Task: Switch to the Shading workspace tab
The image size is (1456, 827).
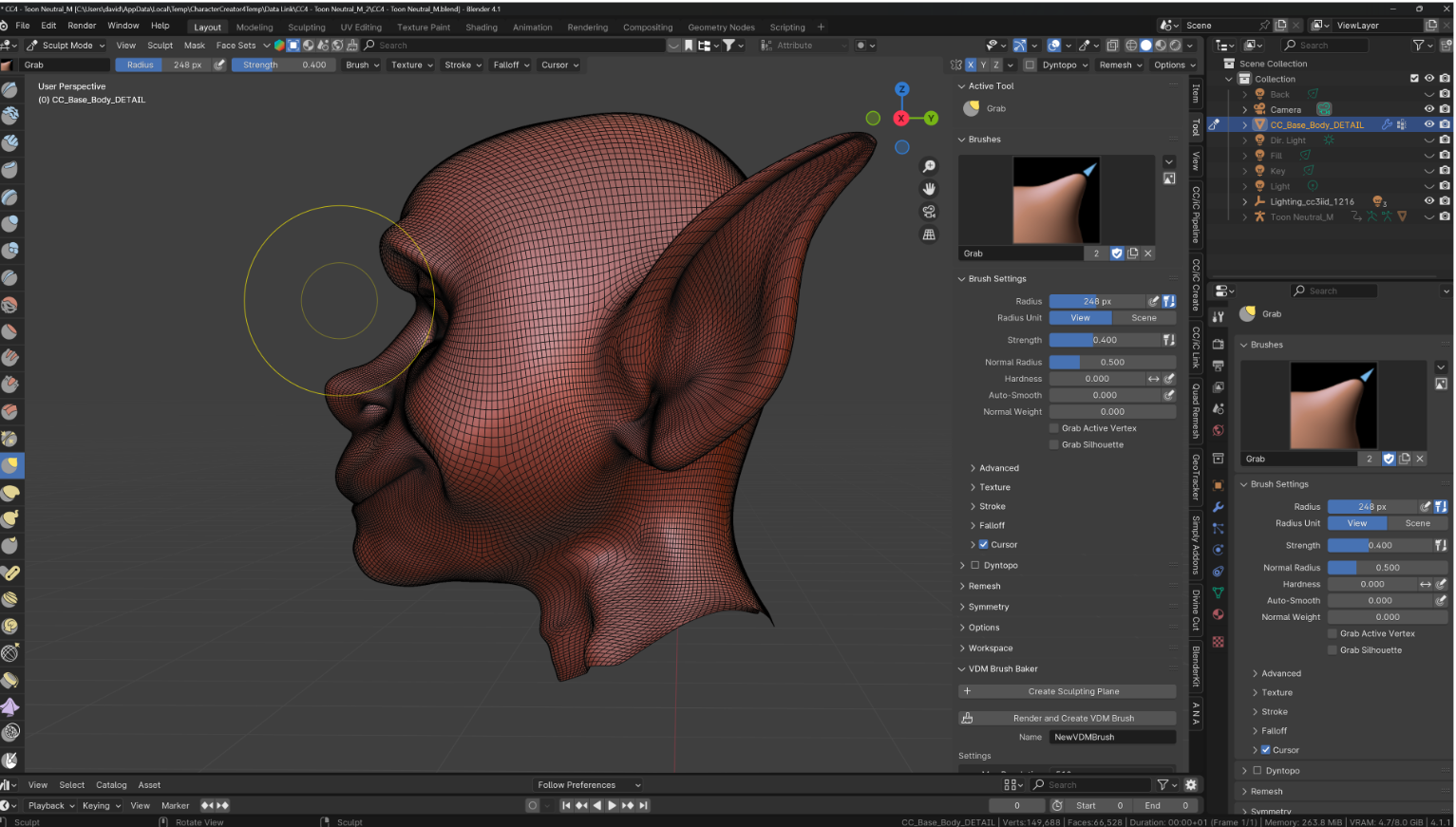Action: (482, 28)
